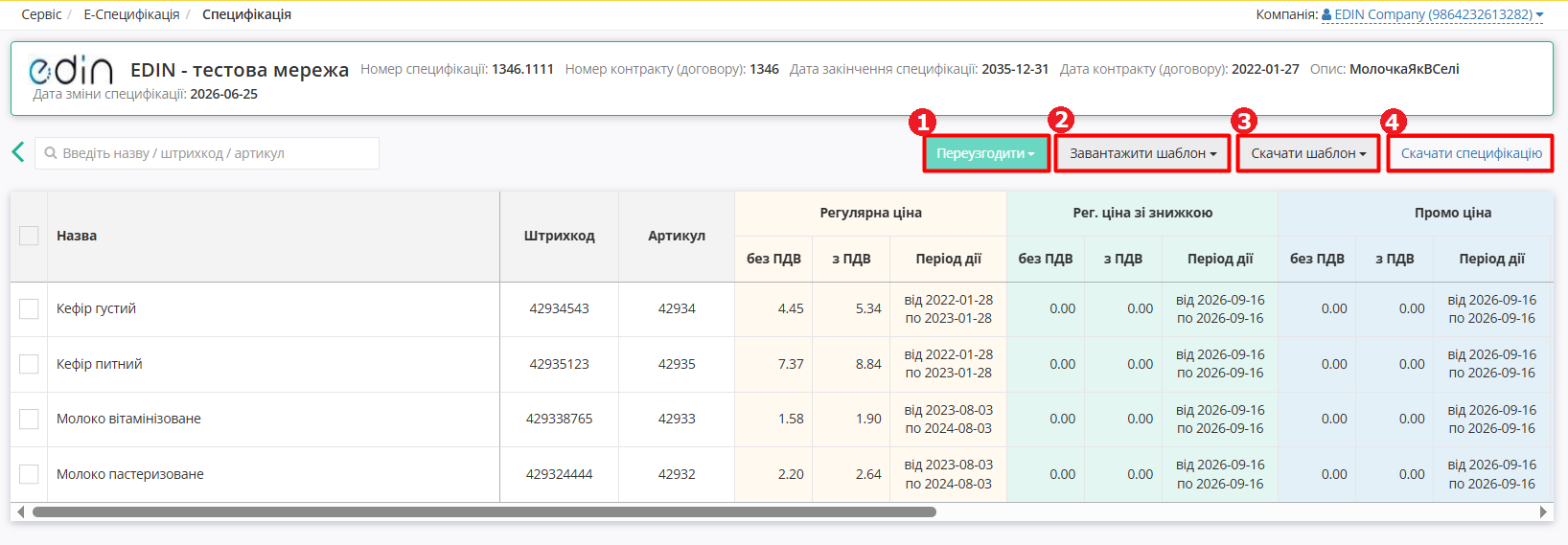The width and height of the screenshot is (1568, 545).
Task: Click the Період дії header under Регулярна ціна
Action: [x=948, y=259]
